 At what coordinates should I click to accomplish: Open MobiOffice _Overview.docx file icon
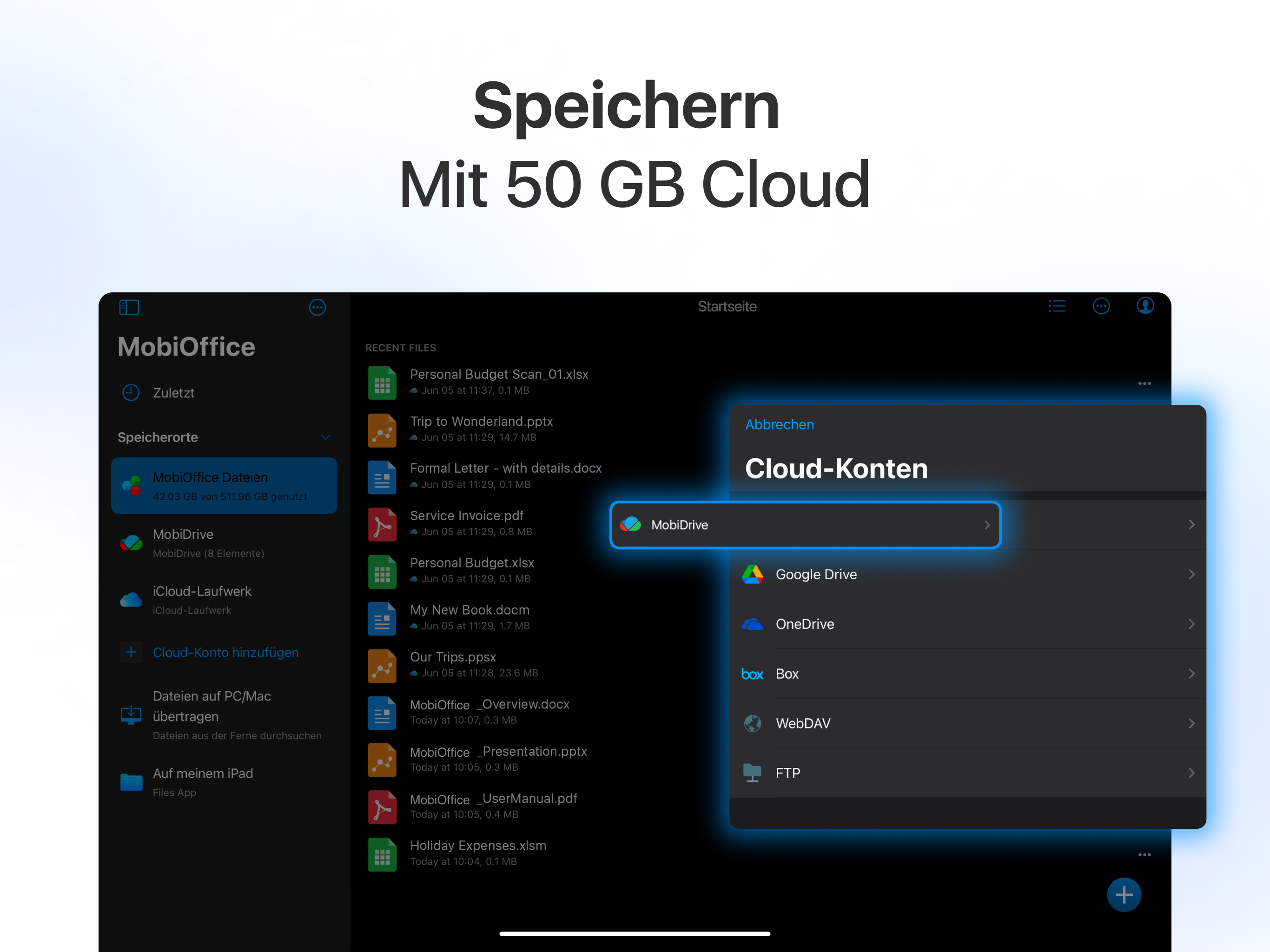point(382,712)
